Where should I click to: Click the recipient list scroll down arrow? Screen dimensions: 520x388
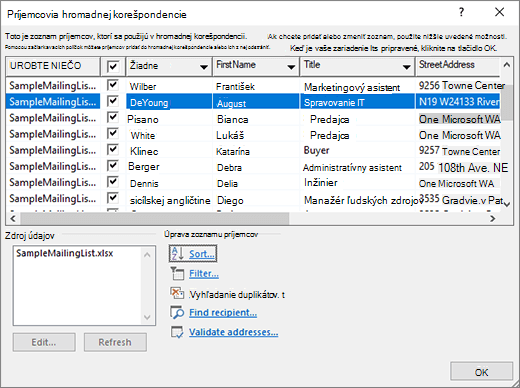[x=507, y=204]
